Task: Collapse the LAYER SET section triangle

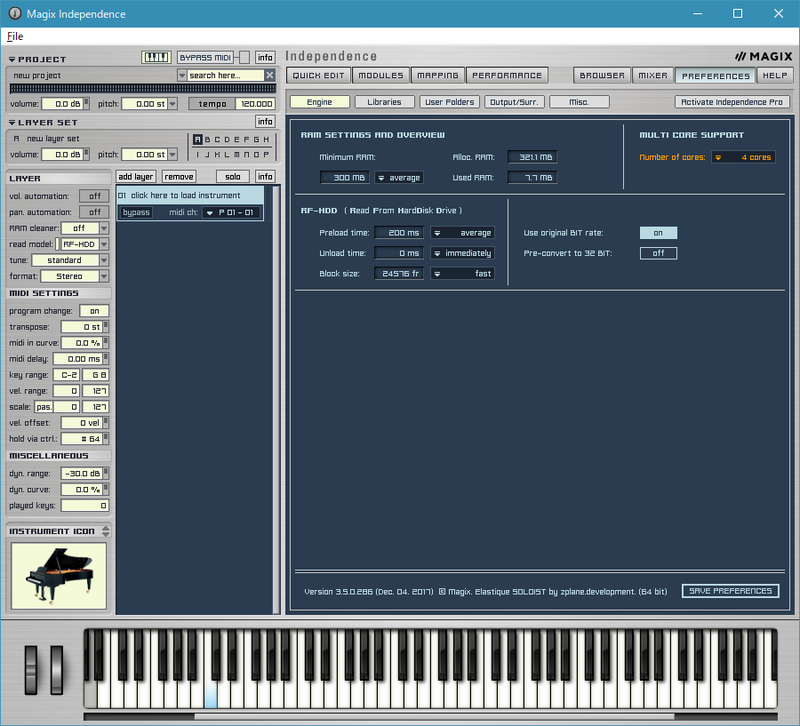Action: (x=12, y=122)
